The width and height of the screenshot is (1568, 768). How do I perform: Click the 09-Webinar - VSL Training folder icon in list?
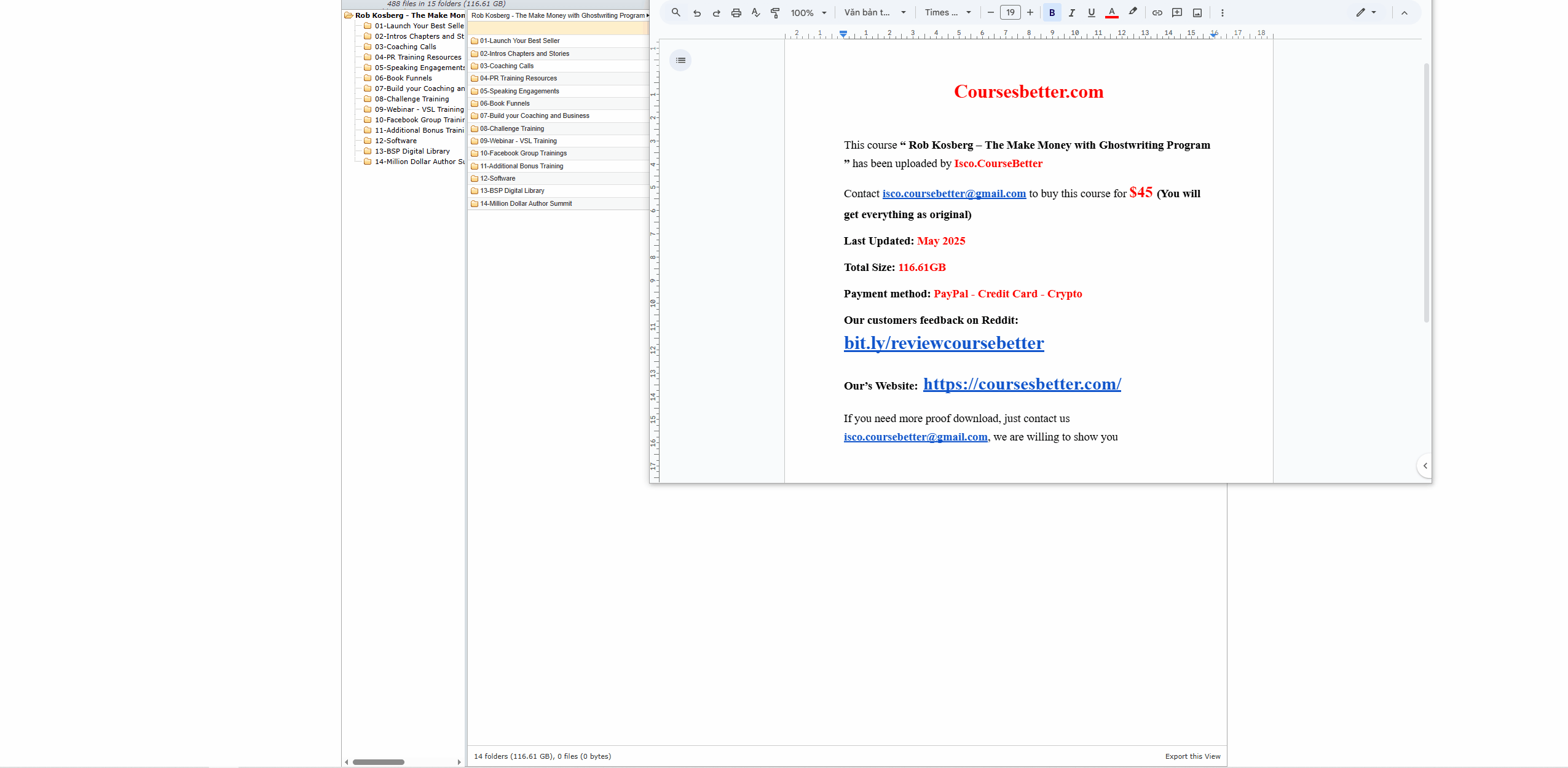tap(475, 141)
